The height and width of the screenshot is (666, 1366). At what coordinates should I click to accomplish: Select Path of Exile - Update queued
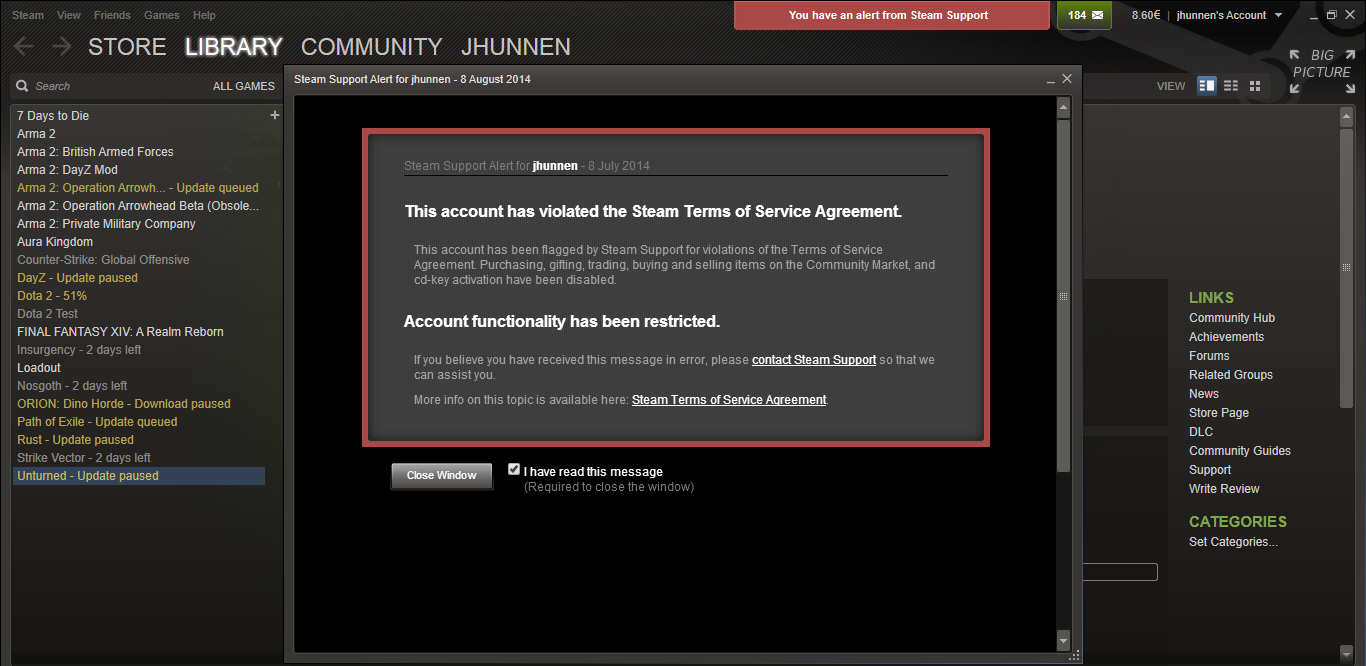(x=138, y=422)
